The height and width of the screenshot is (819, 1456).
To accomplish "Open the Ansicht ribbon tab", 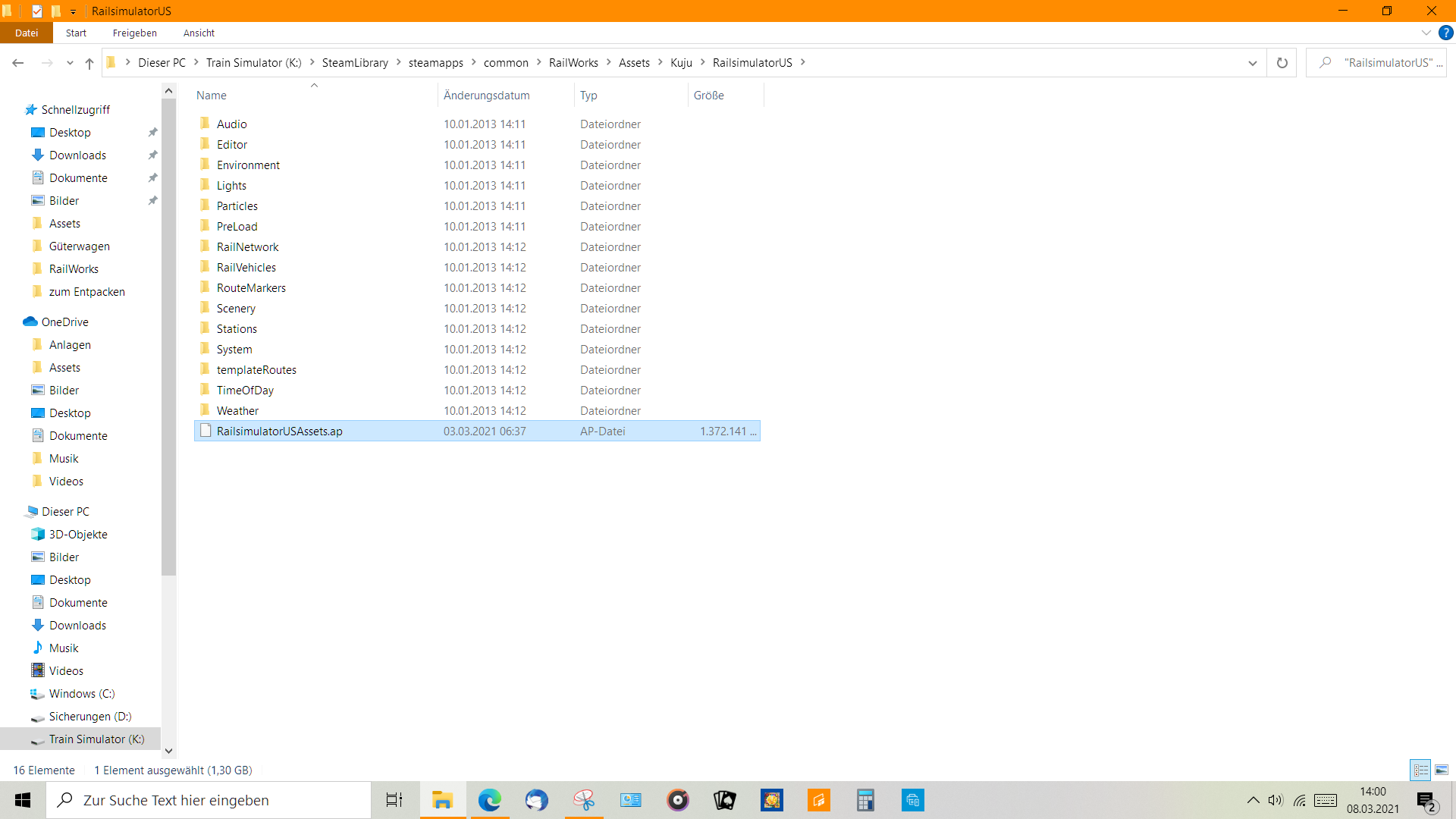I will (x=199, y=33).
